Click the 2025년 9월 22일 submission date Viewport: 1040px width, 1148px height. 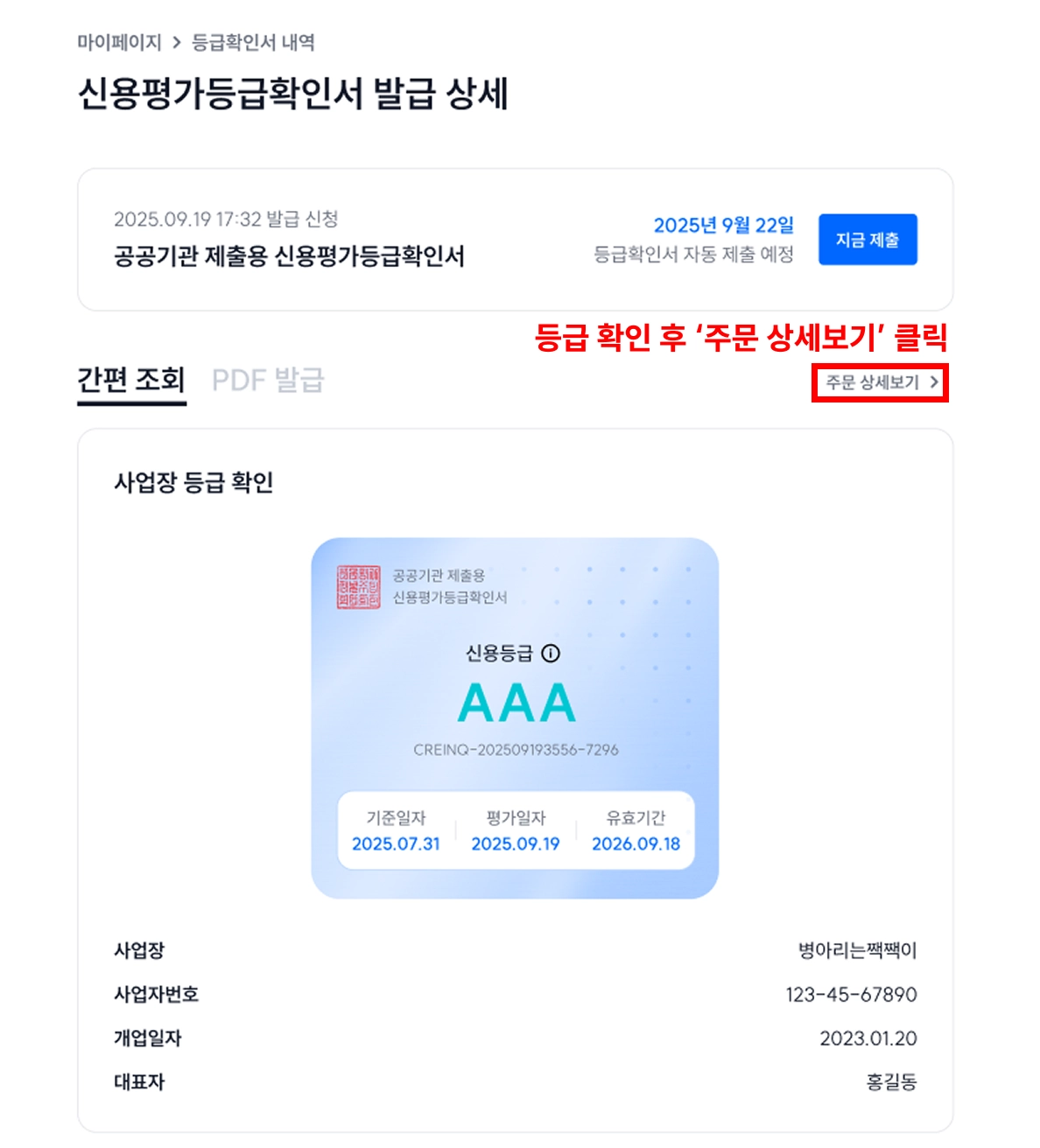click(724, 226)
